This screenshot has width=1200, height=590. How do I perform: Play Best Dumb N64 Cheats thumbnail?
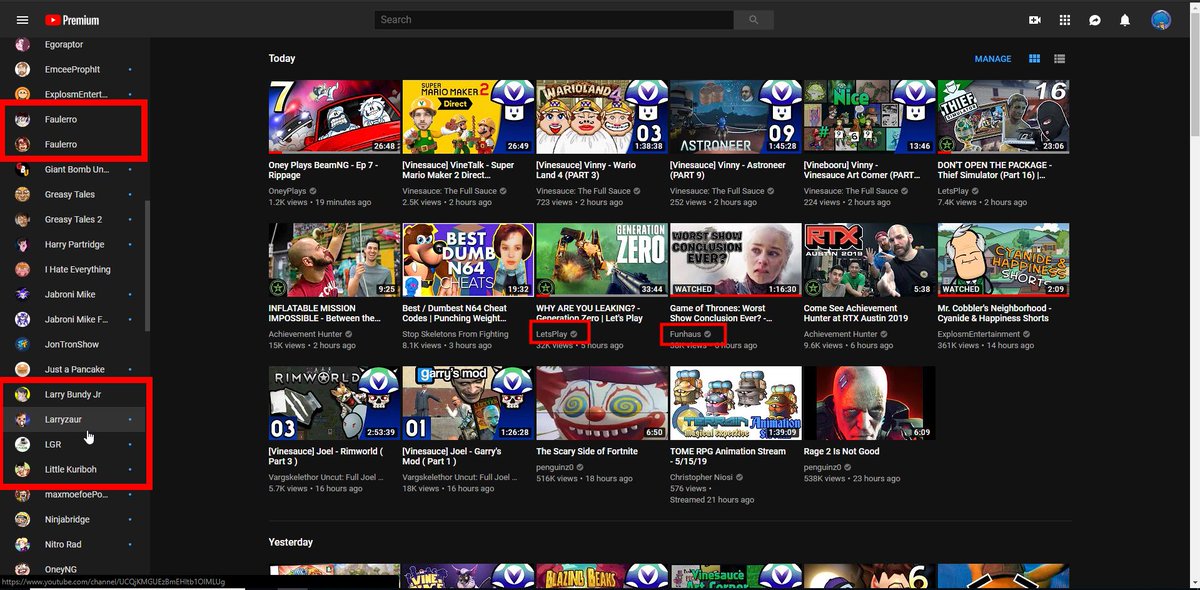click(x=468, y=260)
